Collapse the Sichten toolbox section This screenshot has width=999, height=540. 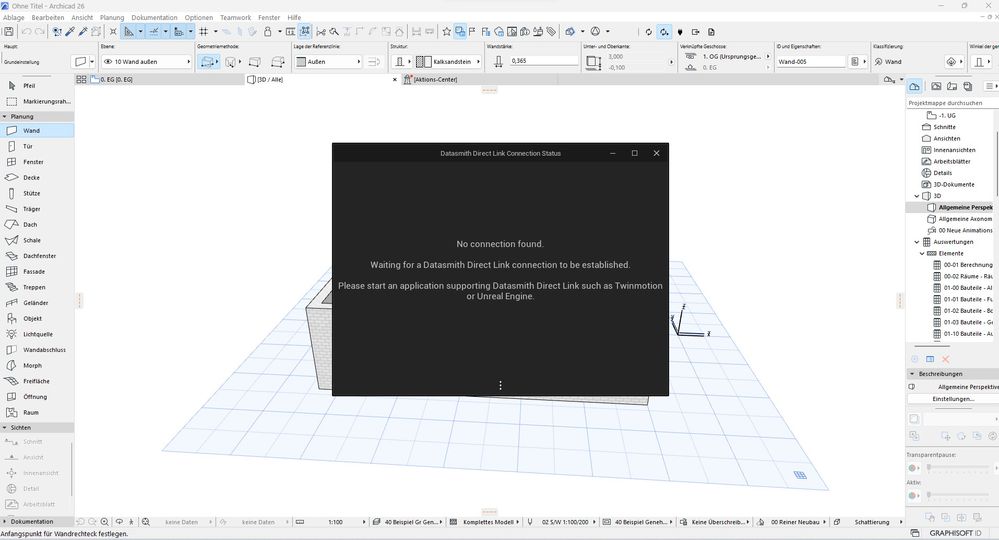pos(4,428)
